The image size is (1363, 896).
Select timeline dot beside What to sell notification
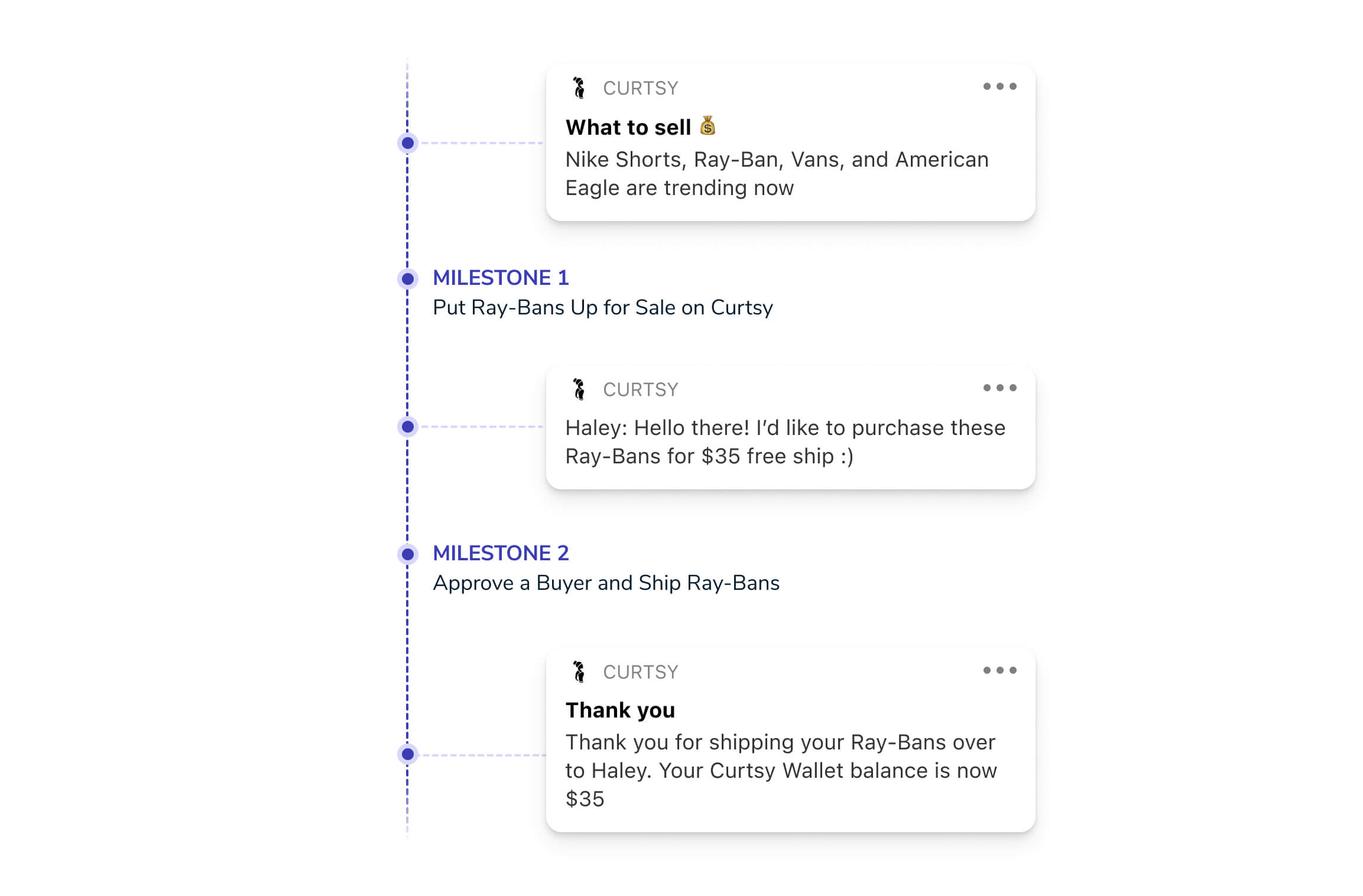coord(408,143)
